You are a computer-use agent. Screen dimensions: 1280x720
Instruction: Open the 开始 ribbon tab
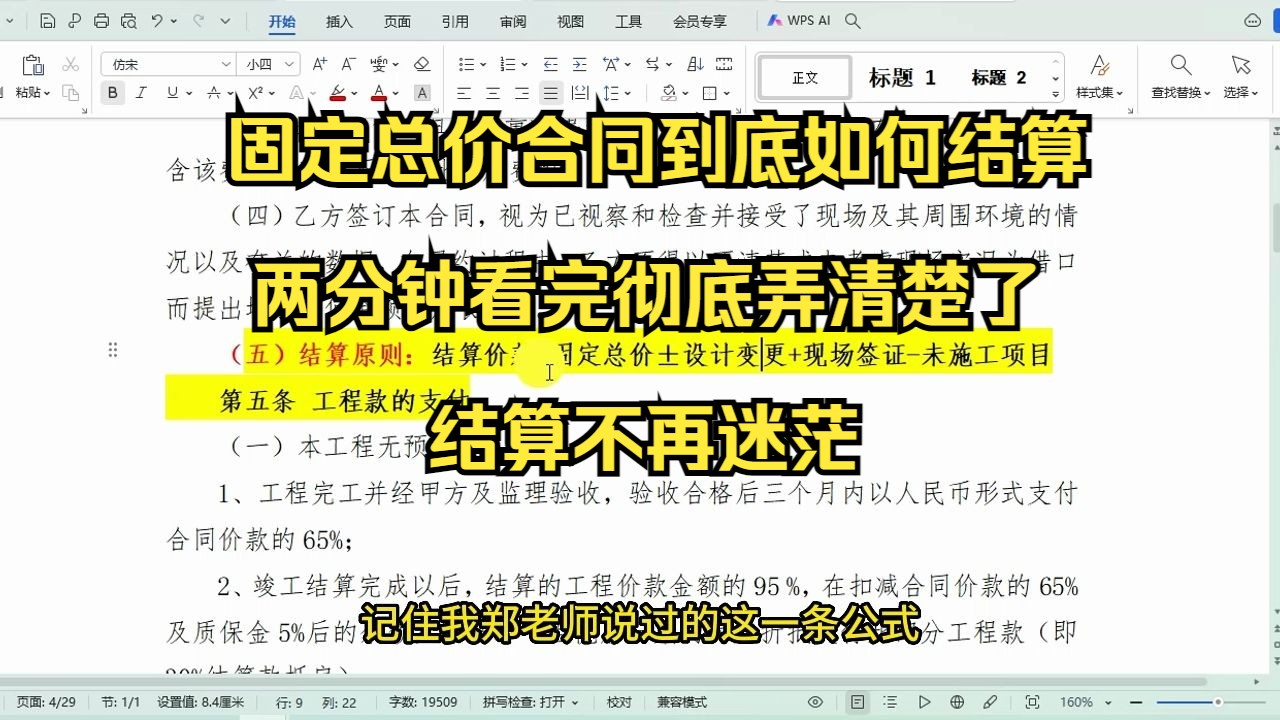pos(282,21)
